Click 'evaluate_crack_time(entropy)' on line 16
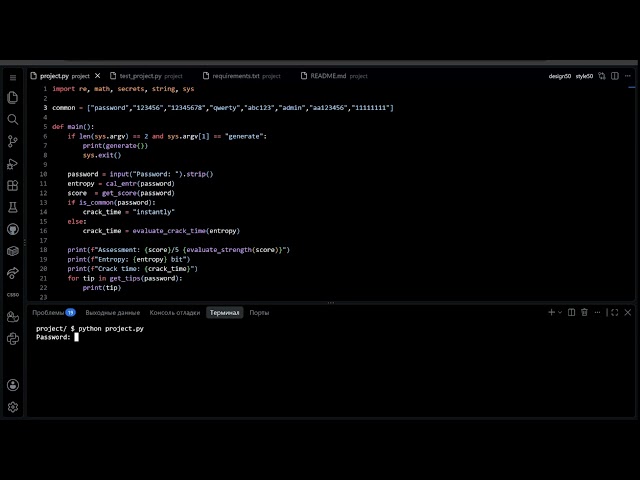 186,231
